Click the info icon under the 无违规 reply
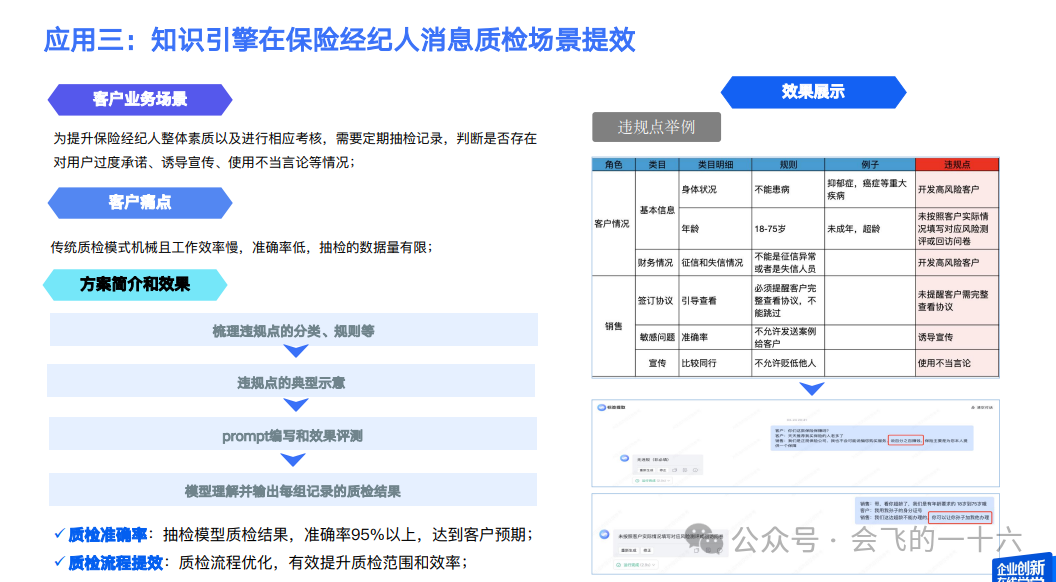 click(696, 470)
